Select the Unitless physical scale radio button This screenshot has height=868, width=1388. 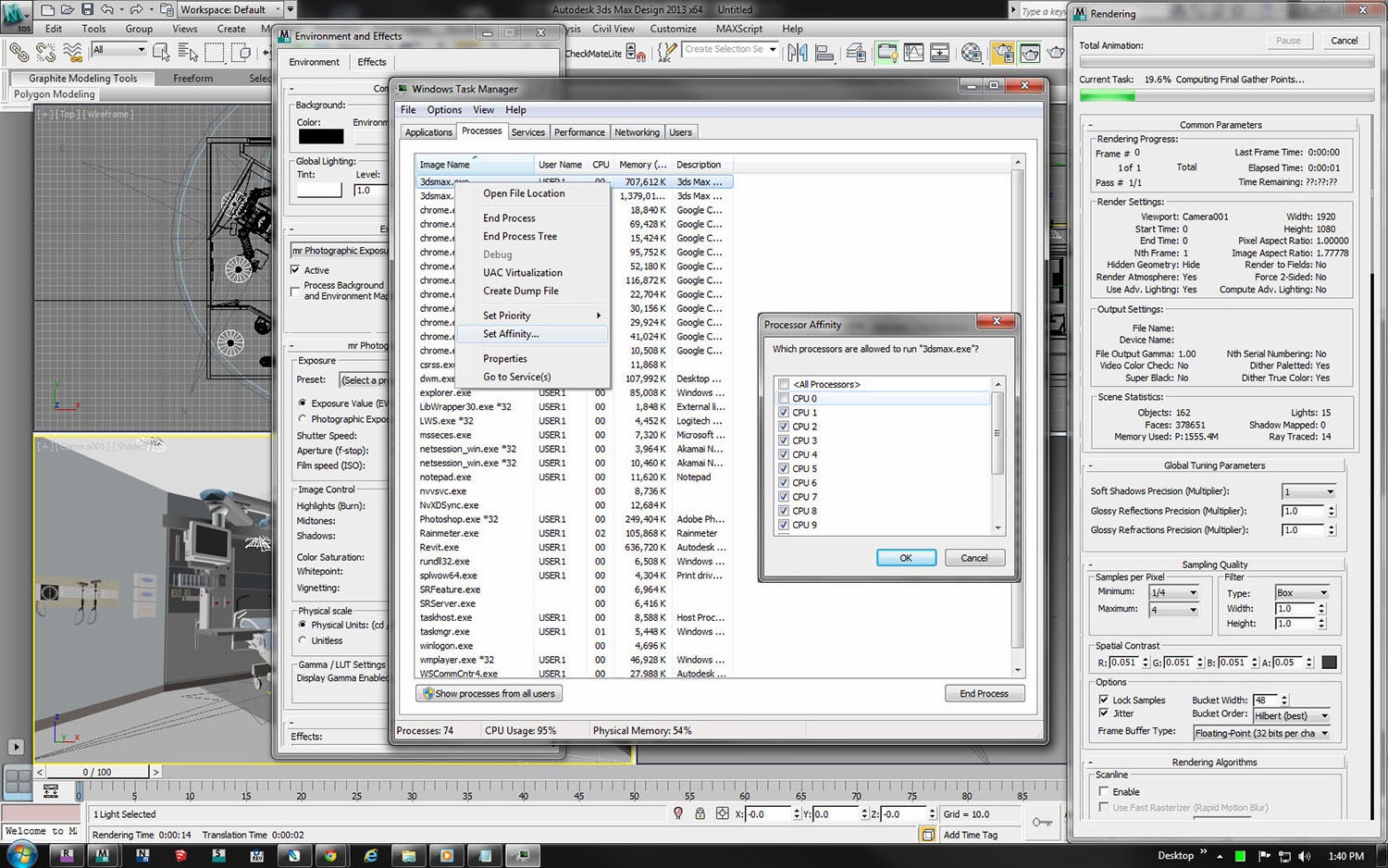[x=302, y=640]
